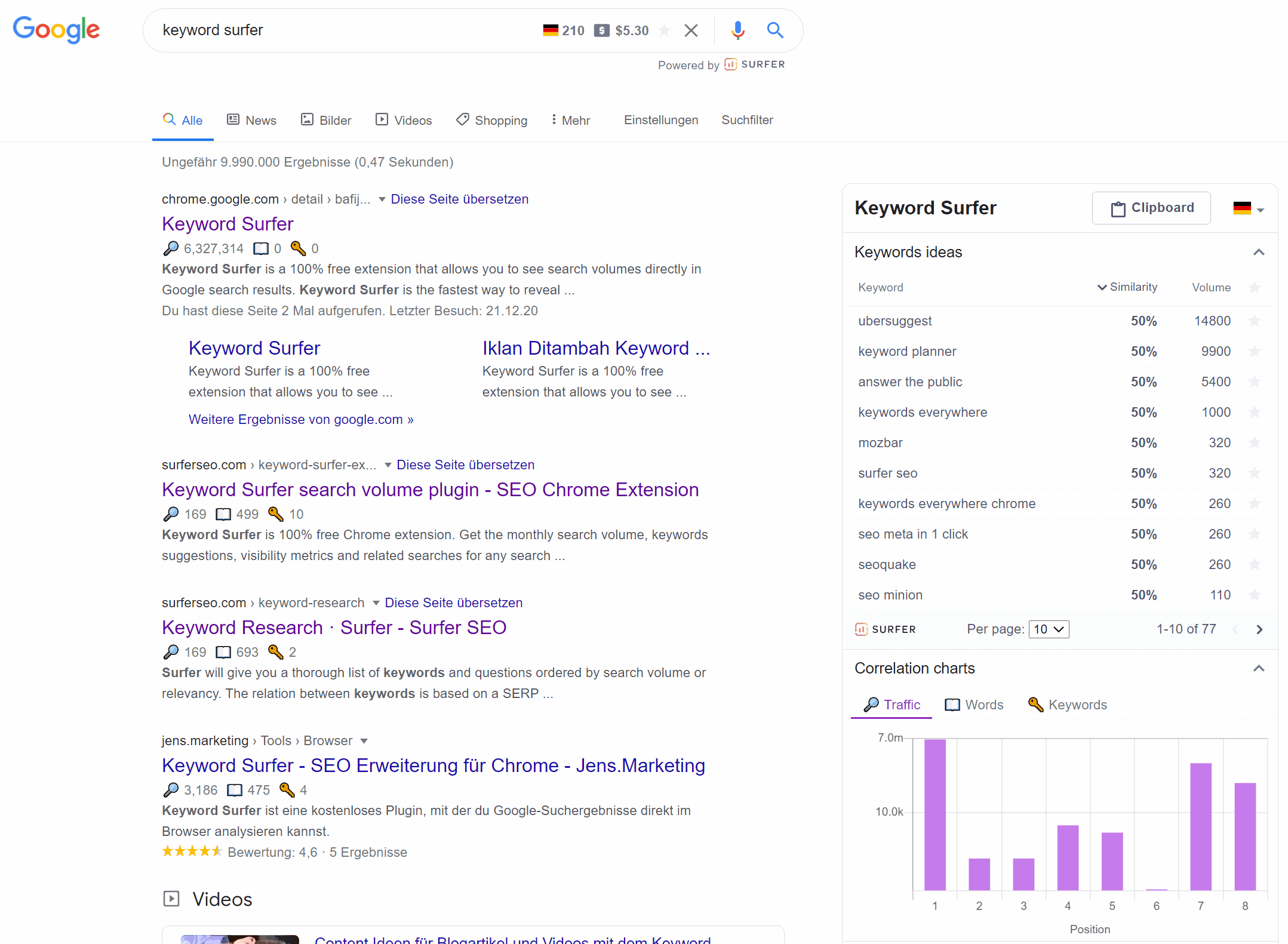Toggle the star next to the $5.30 estimate

point(664,30)
